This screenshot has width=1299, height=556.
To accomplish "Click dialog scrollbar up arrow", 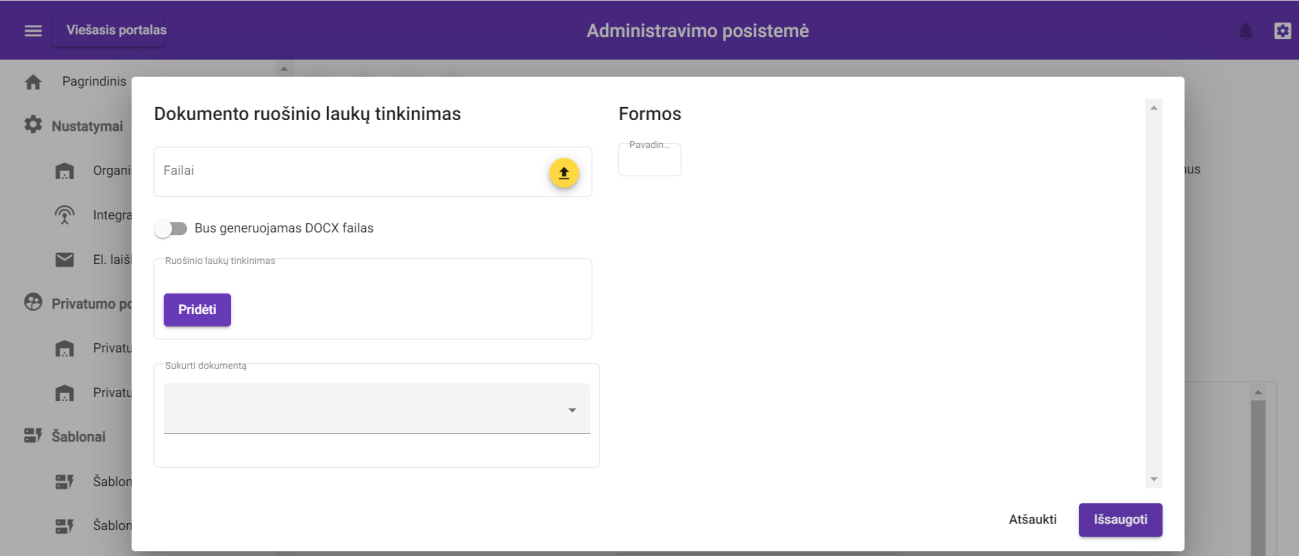I will pyautogui.click(x=1154, y=107).
